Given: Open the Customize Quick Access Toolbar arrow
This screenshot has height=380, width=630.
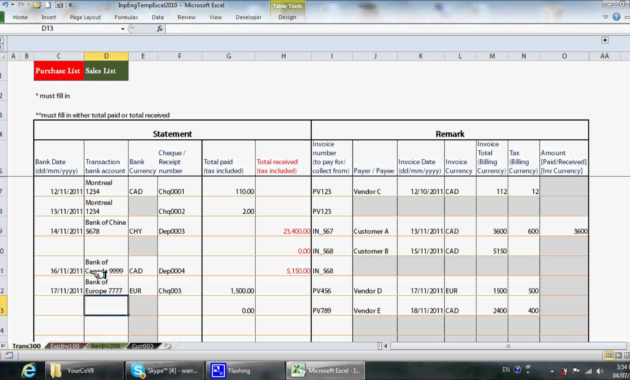Looking at the screenshot, I should point(70,5).
